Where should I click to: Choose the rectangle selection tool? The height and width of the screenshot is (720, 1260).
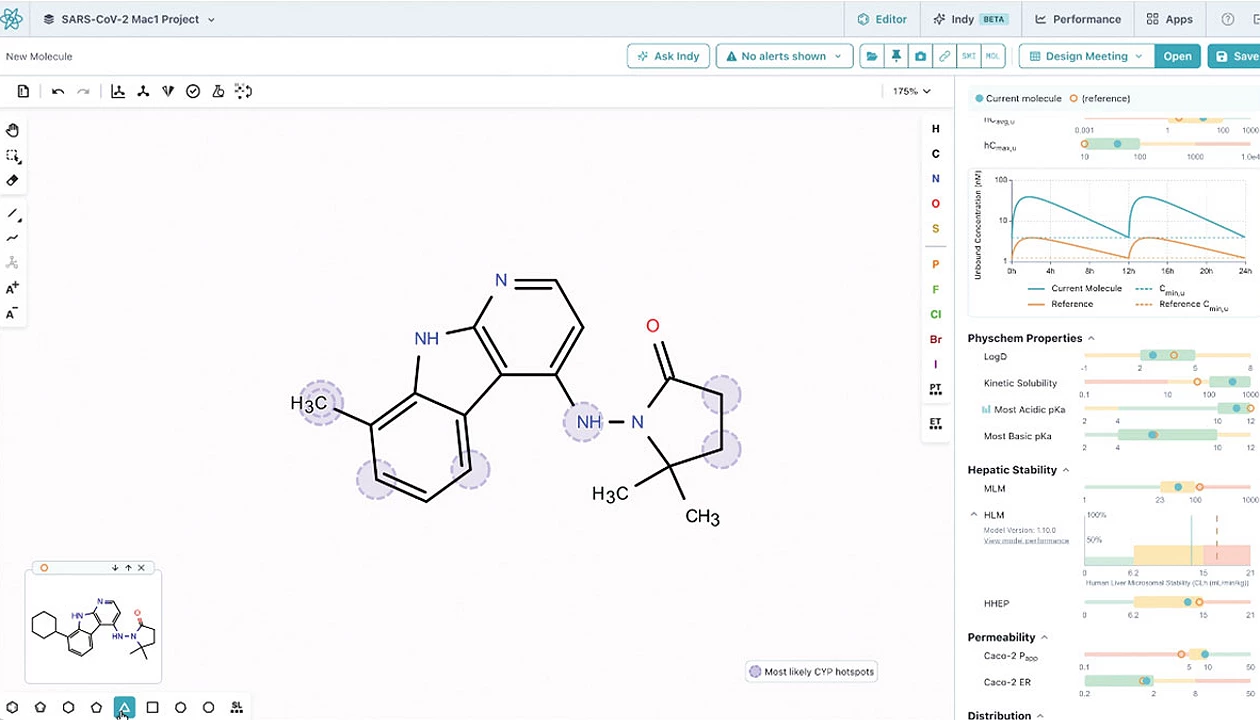tap(12, 156)
